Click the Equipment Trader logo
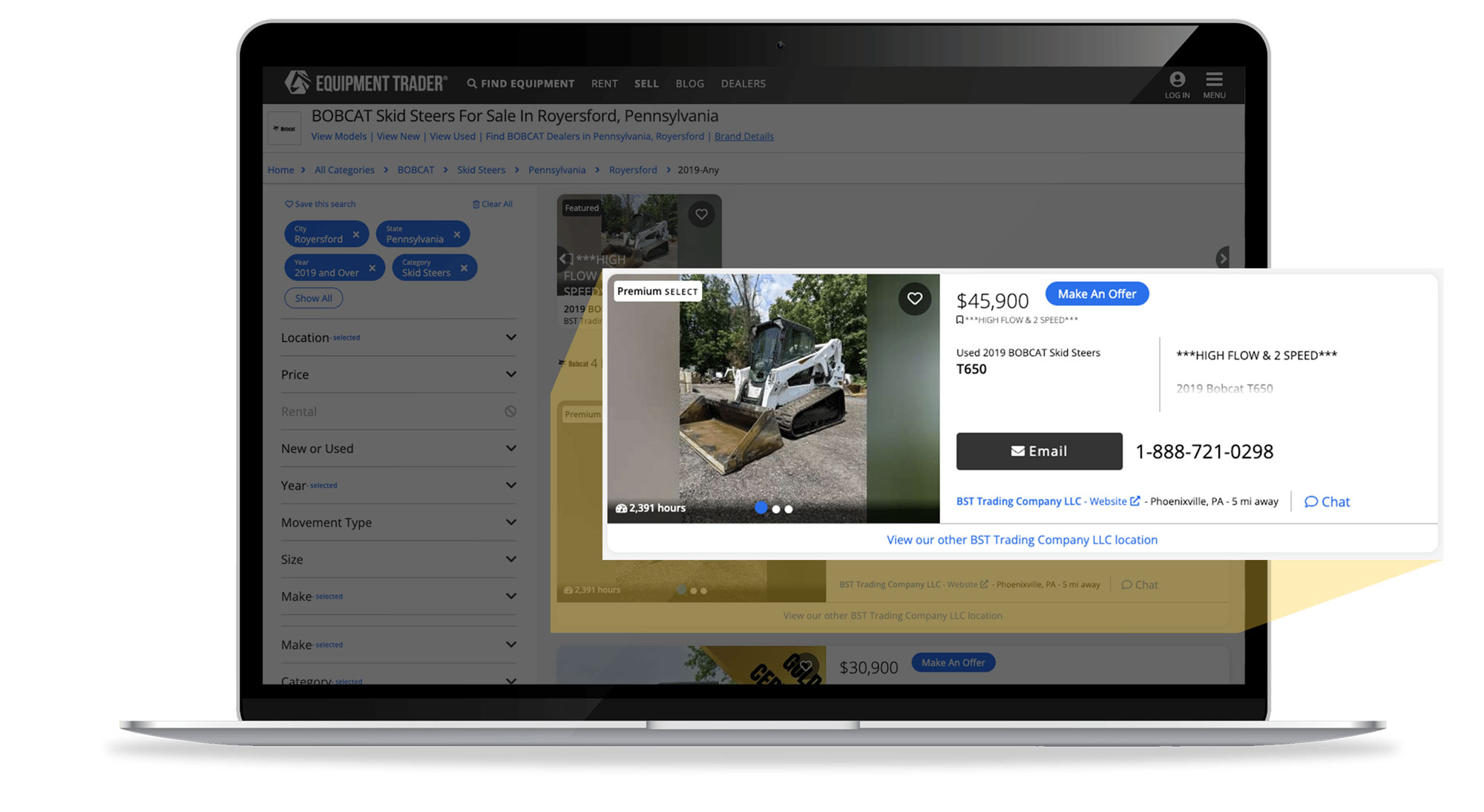This screenshot has width=1484, height=812. click(x=366, y=83)
